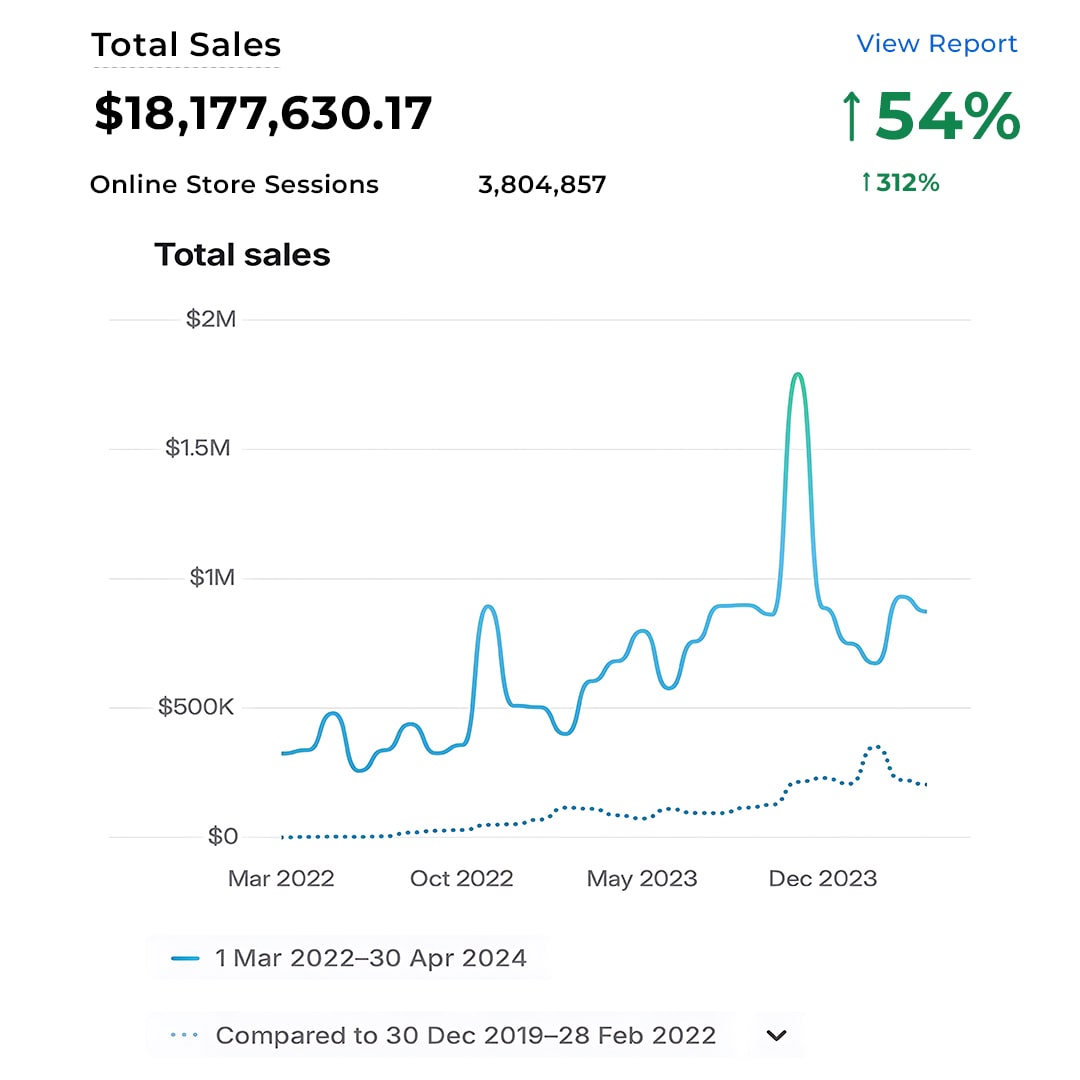This screenshot has width=1080, height=1080.
Task: Click the 3,804,857 sessions value
Action: (542, 185)
